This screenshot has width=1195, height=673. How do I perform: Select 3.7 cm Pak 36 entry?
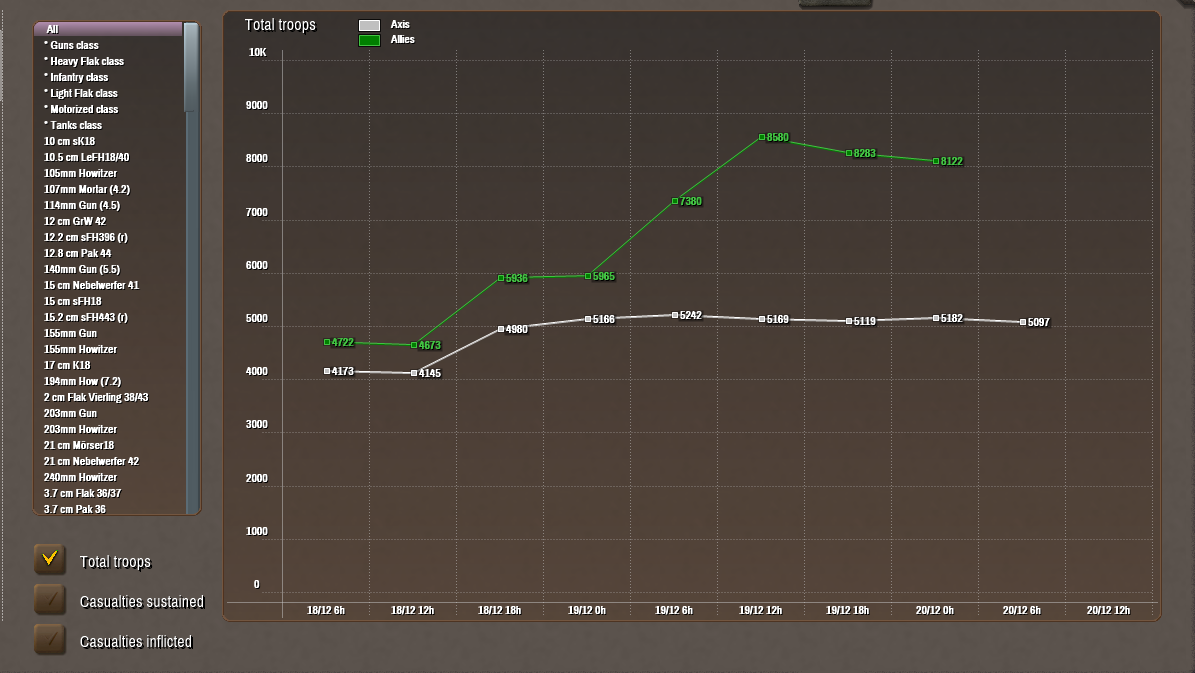tap(108, 508)
